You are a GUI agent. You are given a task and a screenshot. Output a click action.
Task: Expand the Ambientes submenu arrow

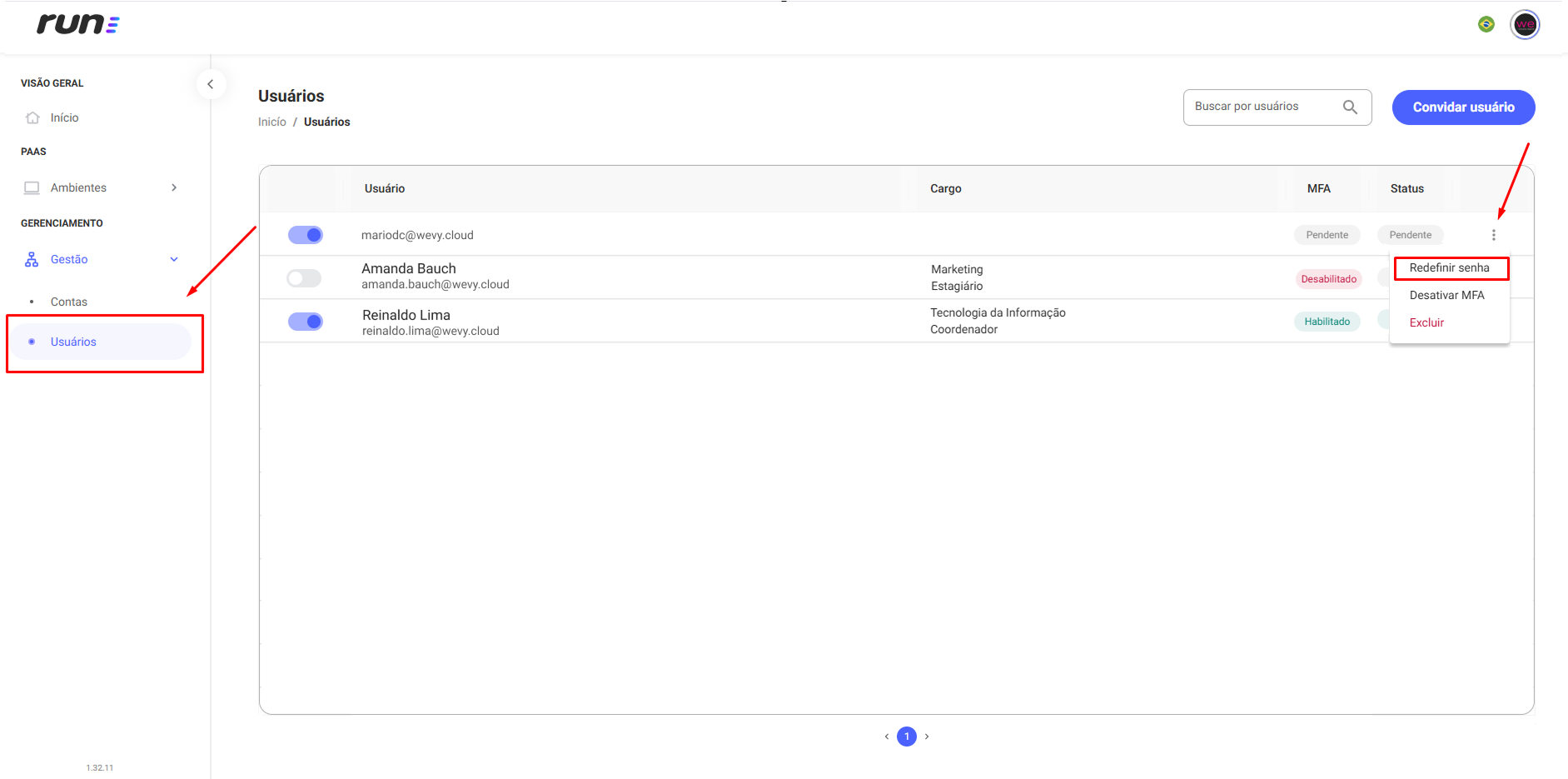(174, 187)
